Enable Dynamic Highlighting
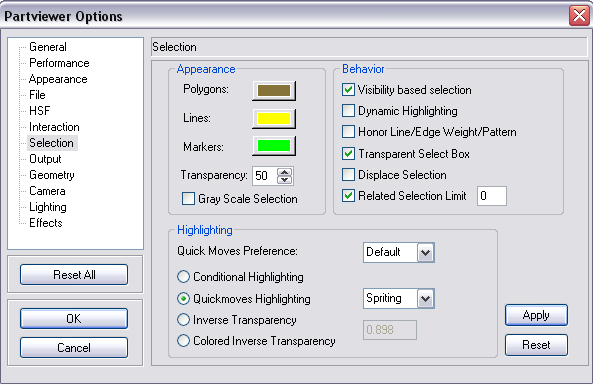593x385 pixels. pos(348,111)
